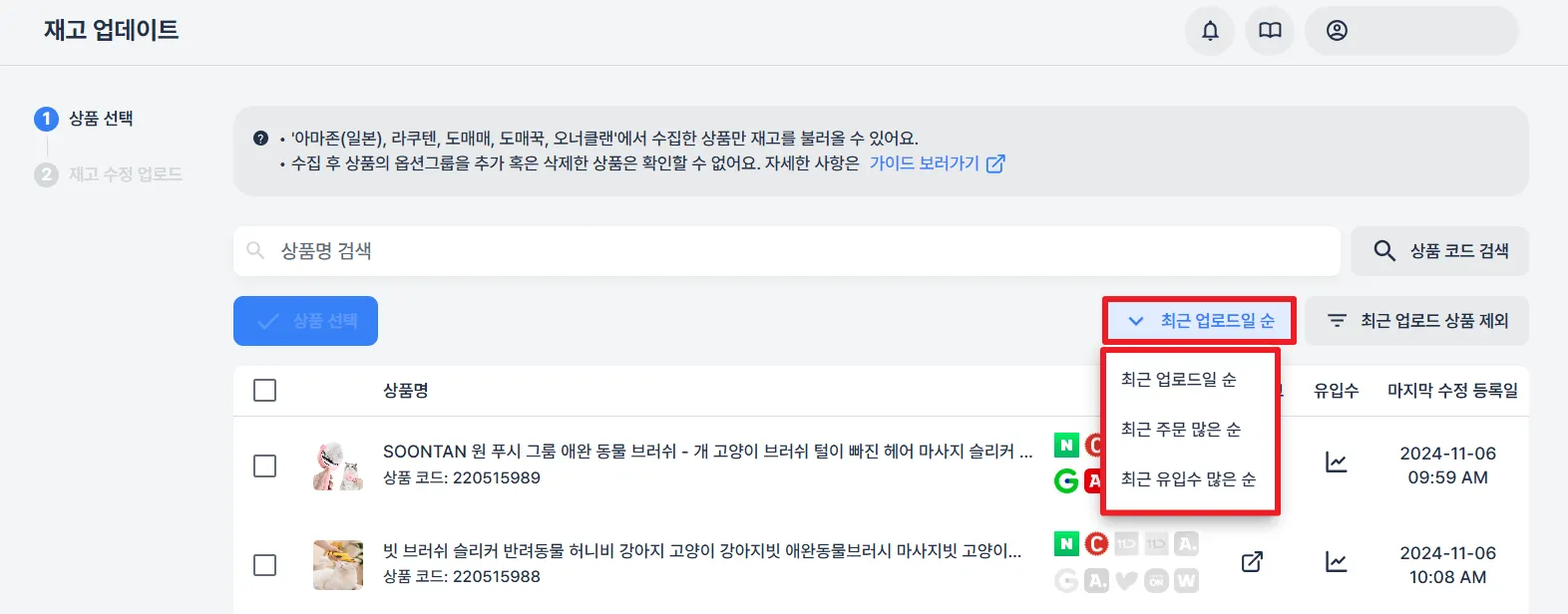Screen dimensions: 1568x614
Task: Collapse the 최근 업로드일 순 sort dropdown
Action: [x=1200, y=321]
